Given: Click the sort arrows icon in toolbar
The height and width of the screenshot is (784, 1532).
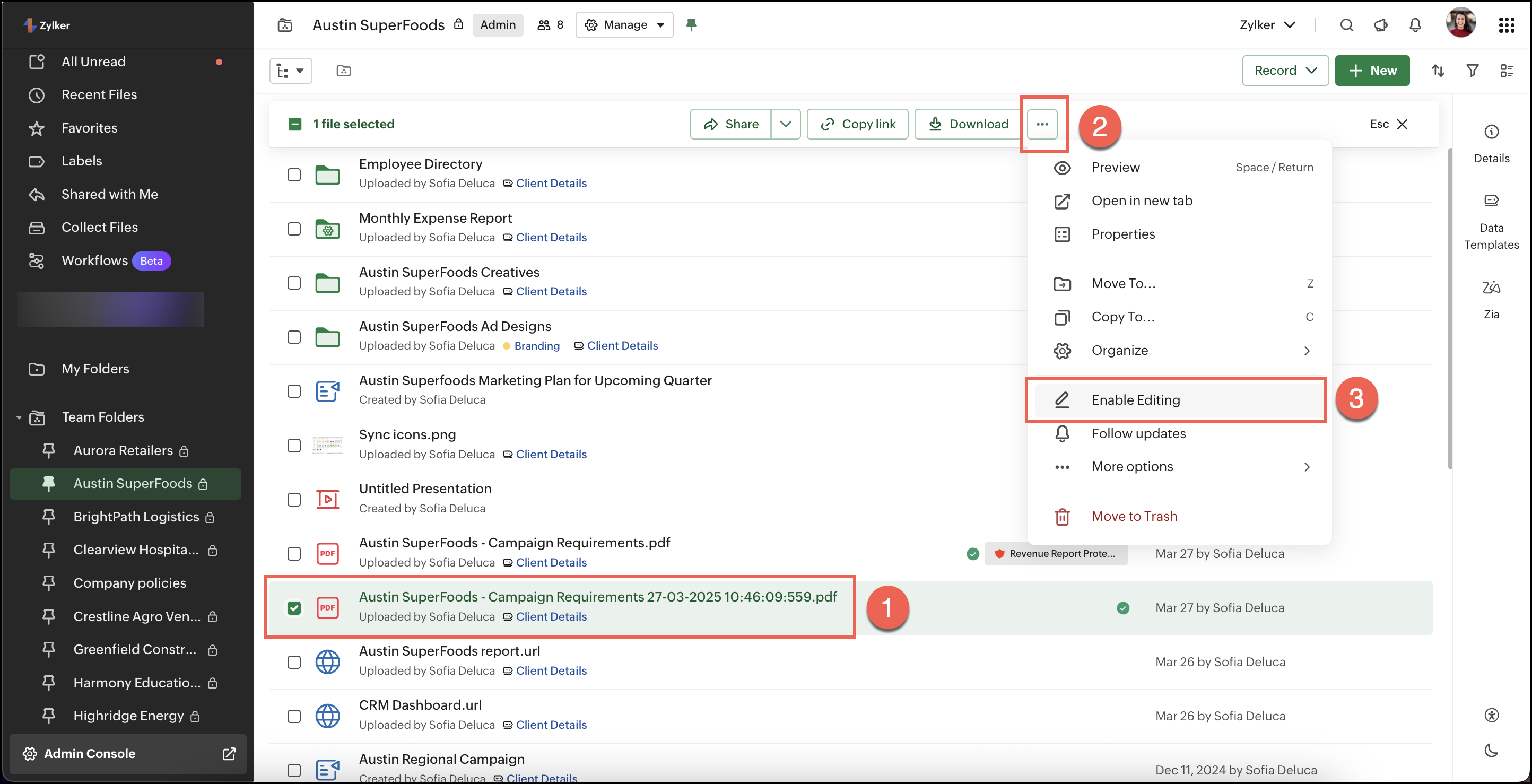Looking at the screenshot, I should [1438, 71].
